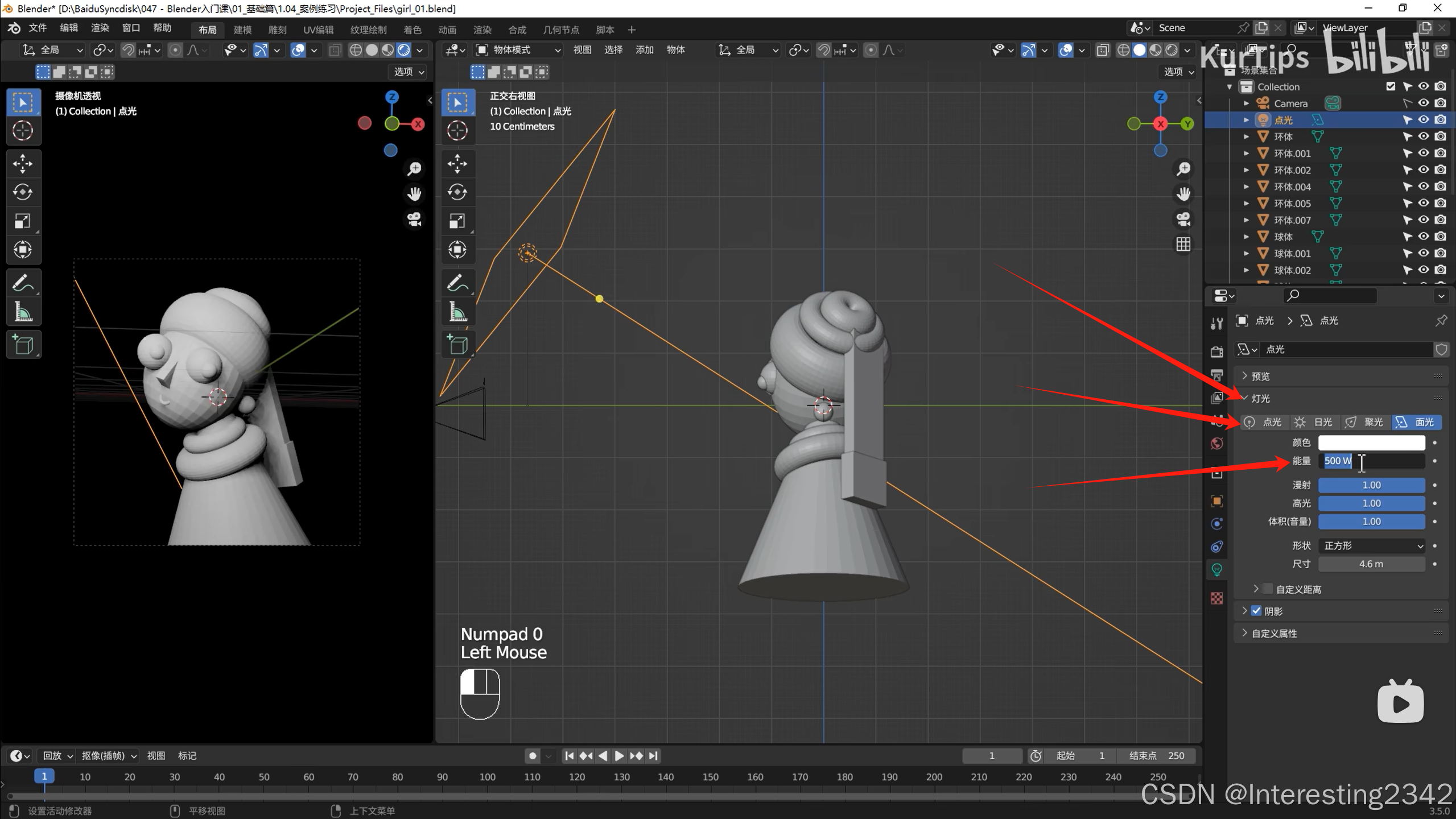Open the 文件 menu

38,28
